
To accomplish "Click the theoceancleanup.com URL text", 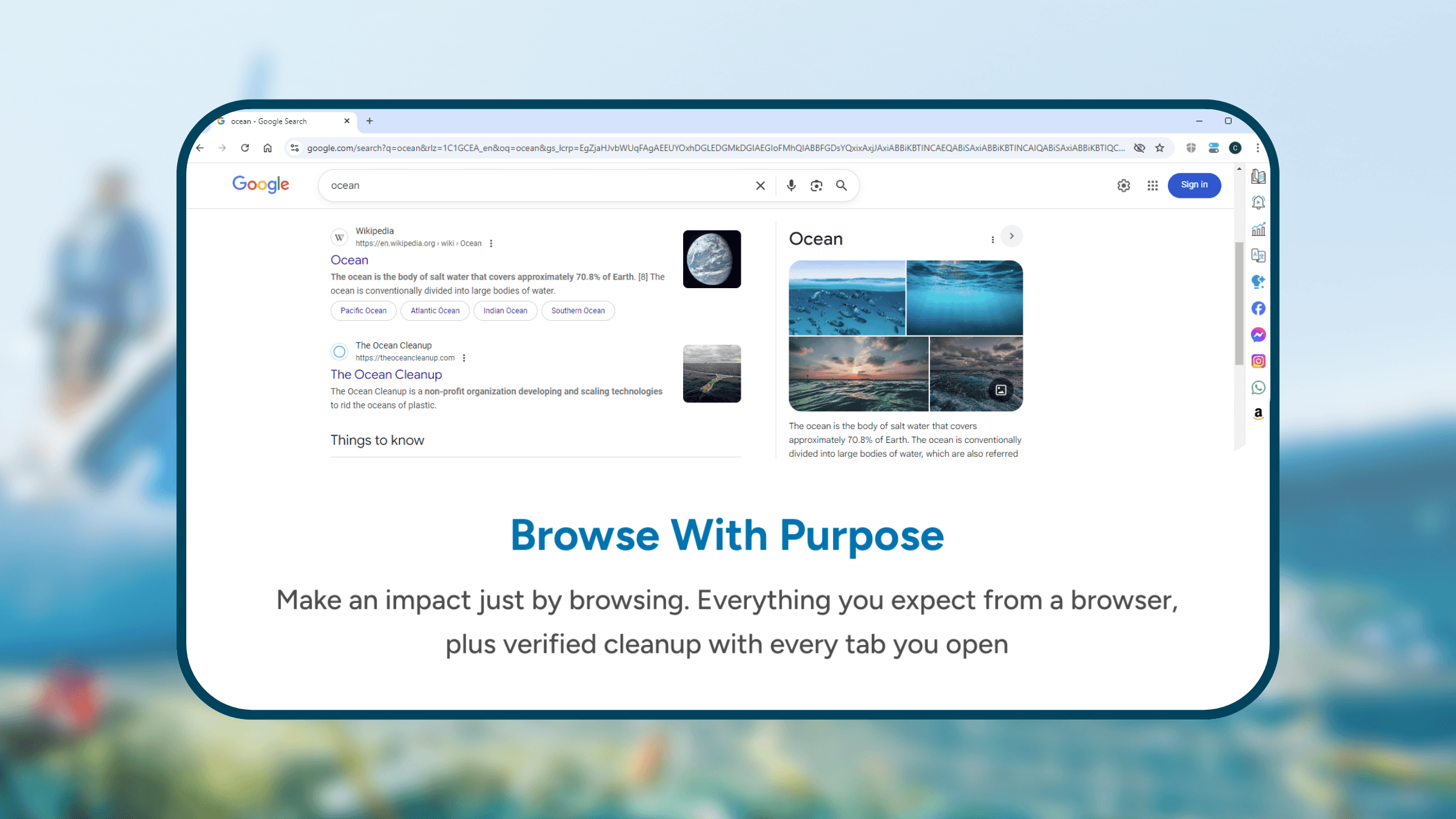I will tap(405, 358).
